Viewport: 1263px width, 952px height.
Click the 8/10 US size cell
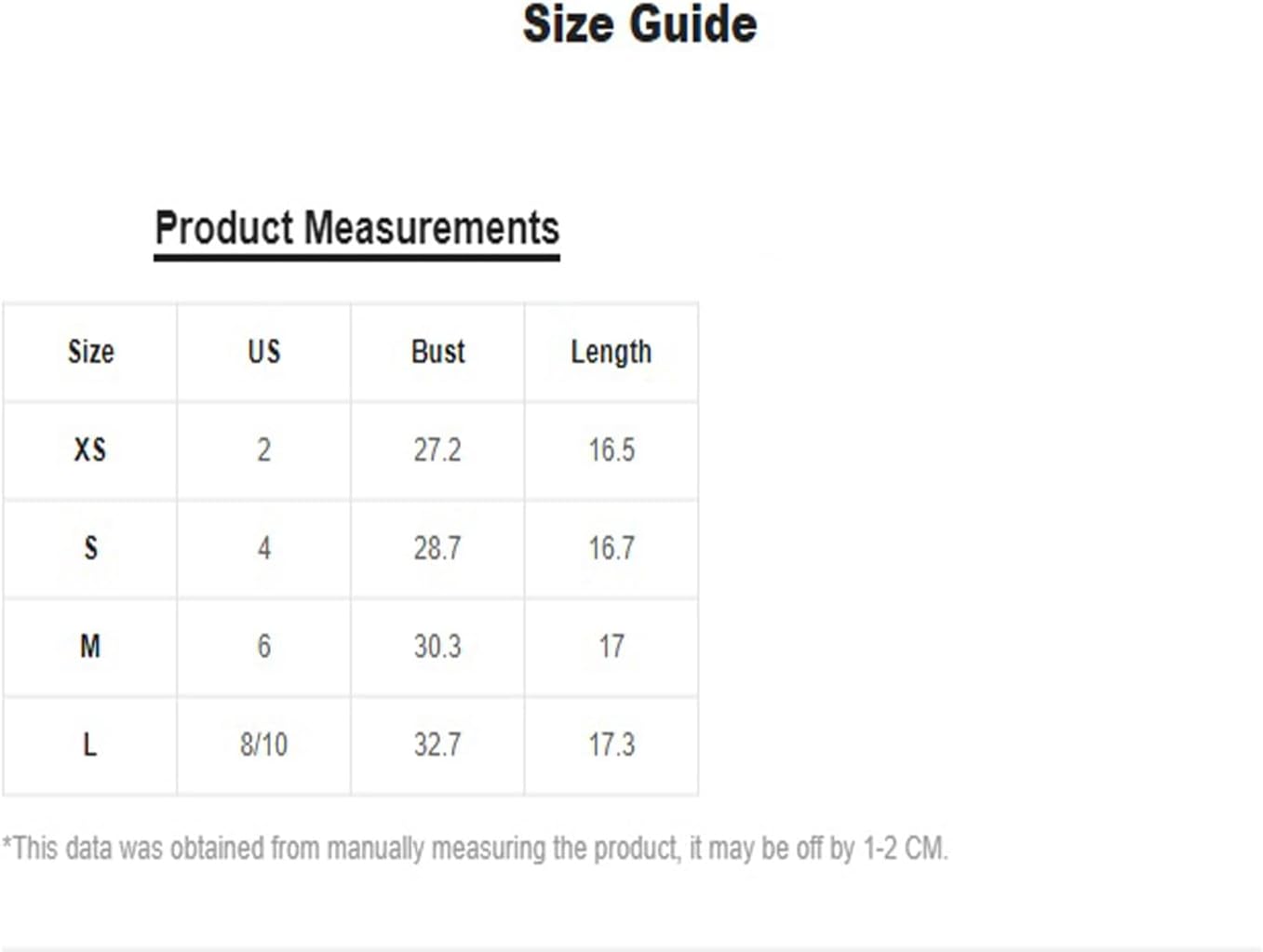(x=263, y=744)
